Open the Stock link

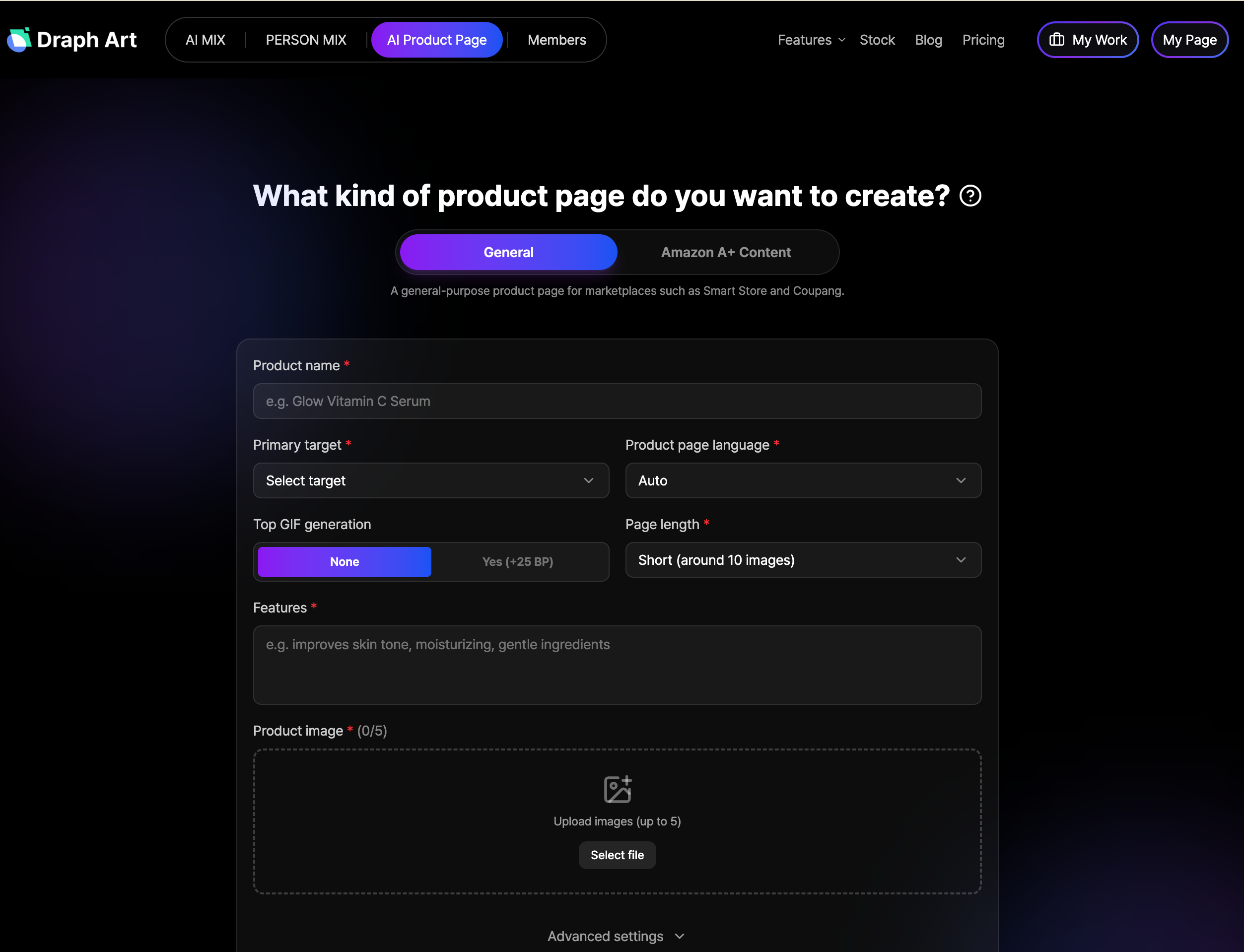coord(877,40)
